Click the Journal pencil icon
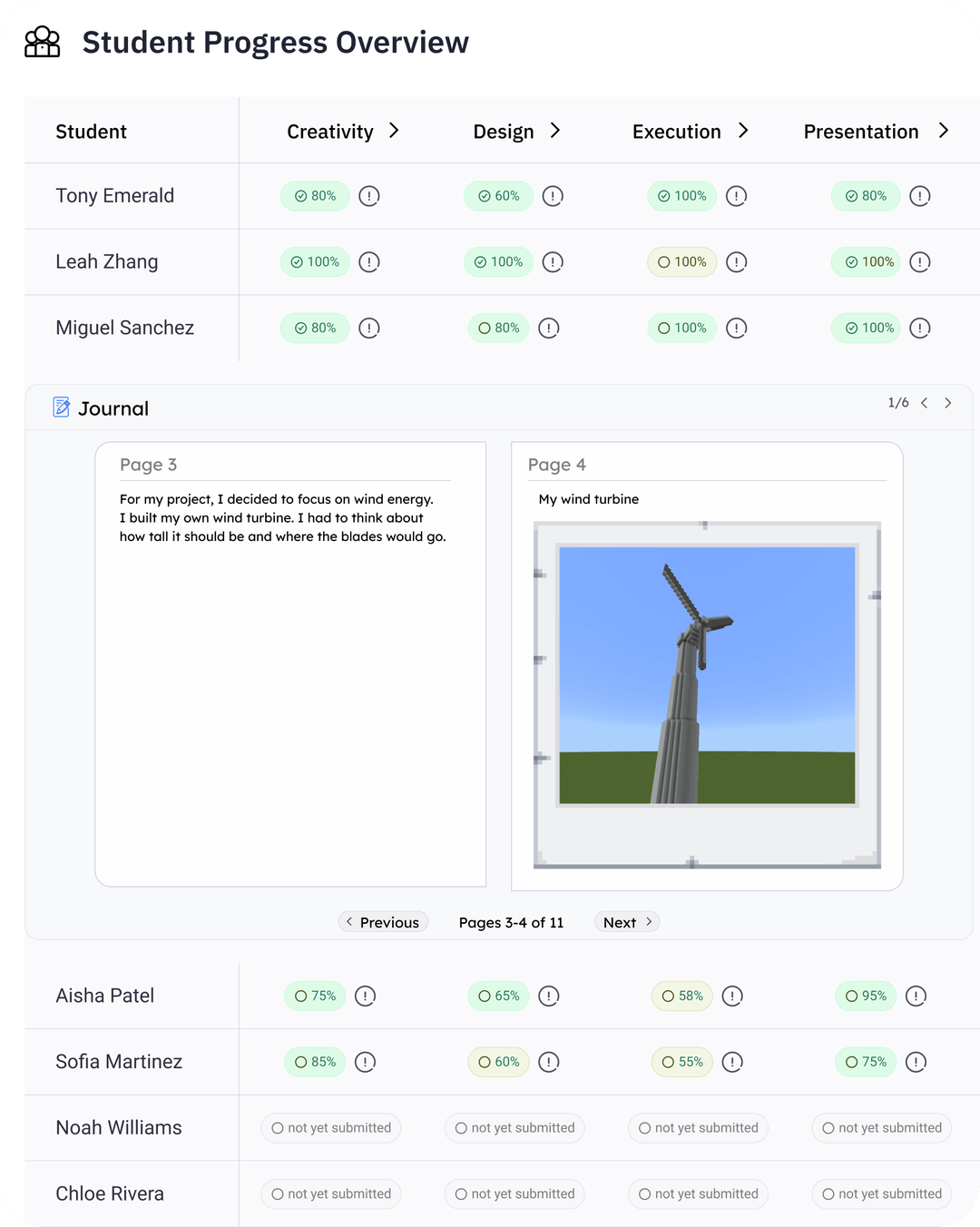 [x=61, y=407]
